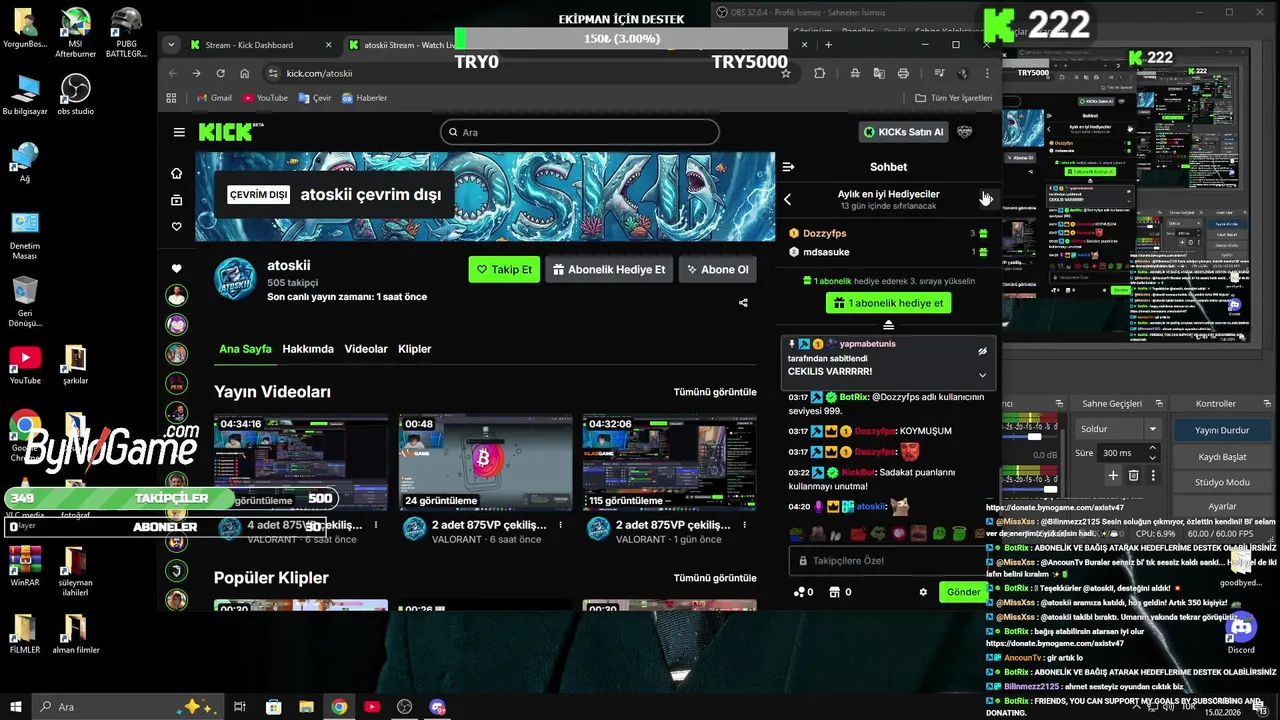Image resolution: width=1280 pixels, height=720 pixels.
Task: Reload the page in Chrome
Action: click(x=220, y=73)
